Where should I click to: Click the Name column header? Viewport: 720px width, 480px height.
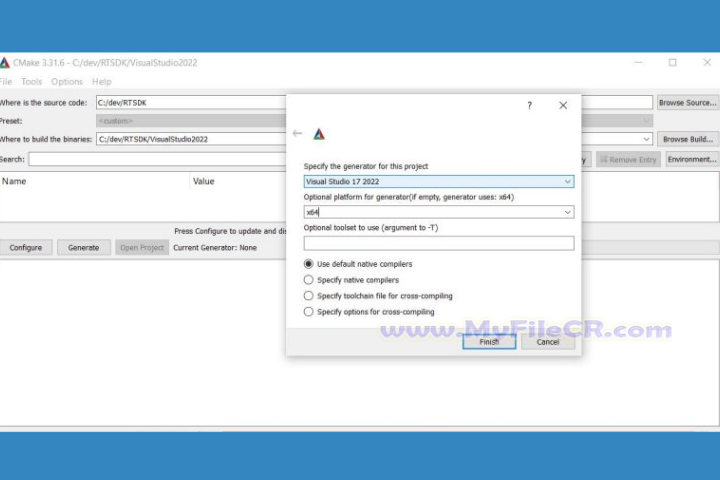[x=14, y=181]
